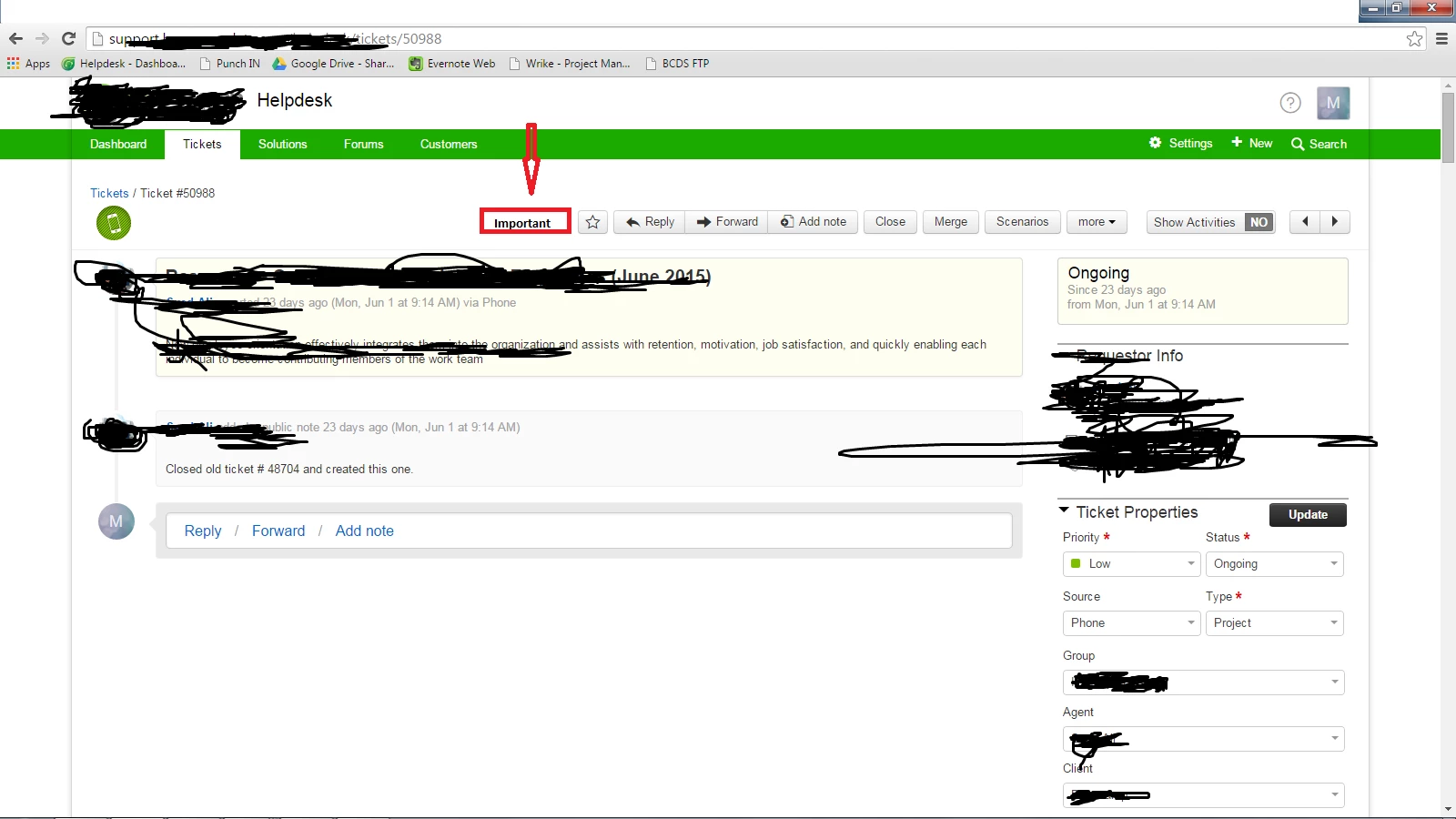Open the Forums tab
The image size is (1456, 819).
(363, 144)
